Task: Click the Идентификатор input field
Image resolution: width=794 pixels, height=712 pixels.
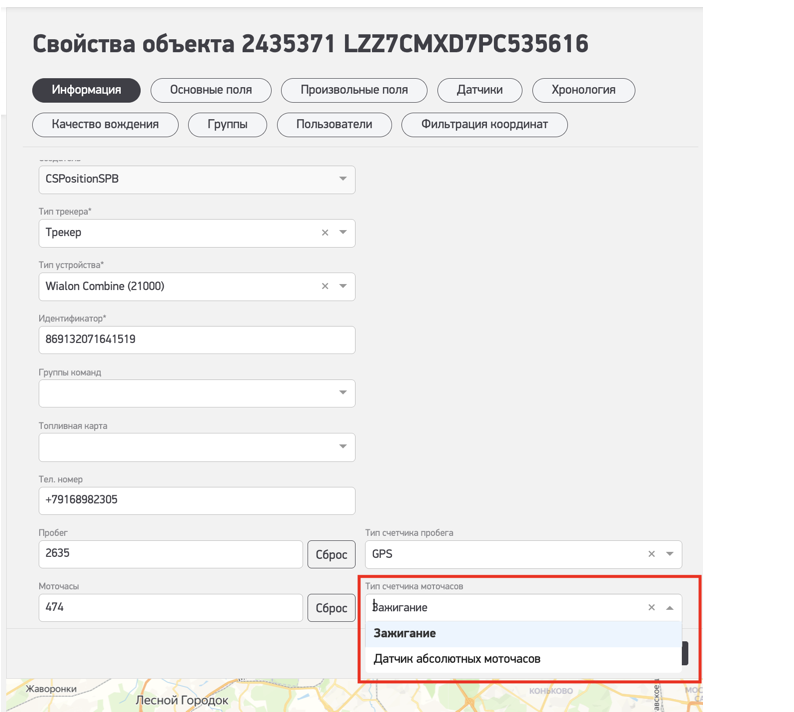Action: click(x=196, y=340)
